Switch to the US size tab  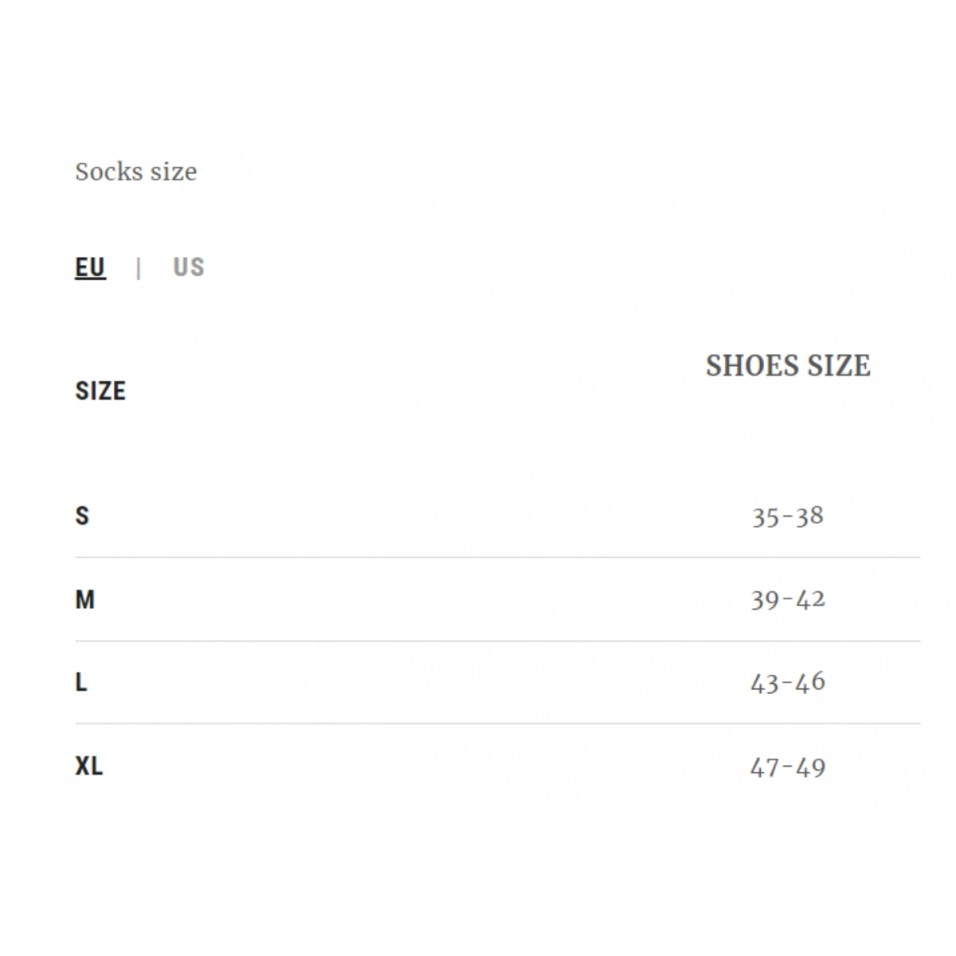(x=188, y=267)
